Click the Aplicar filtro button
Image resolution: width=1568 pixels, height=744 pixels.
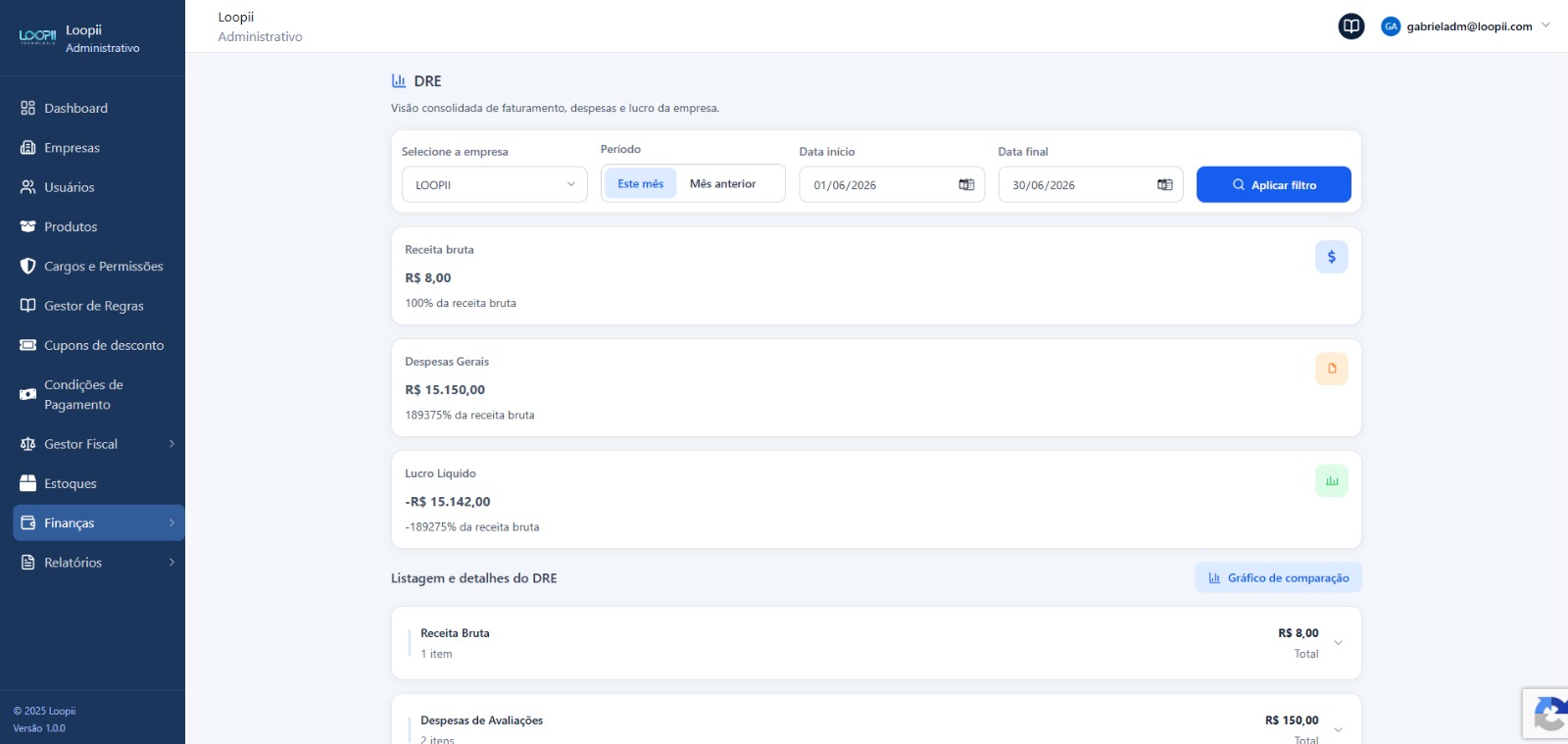click(x=1273, y=184)
